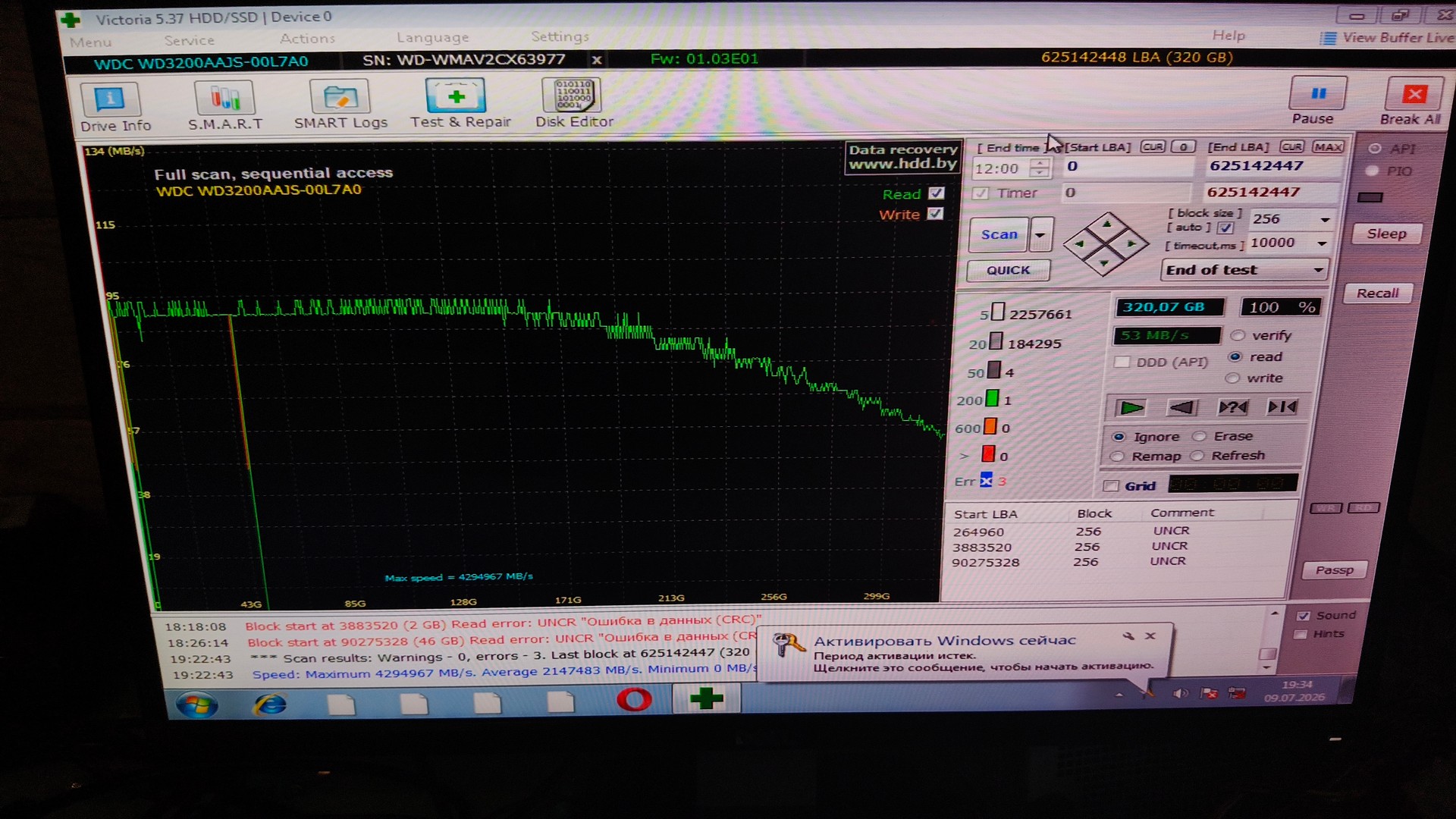Click the QUICK scan button
Viewport: 1456px width, 819px height.
1009,270
